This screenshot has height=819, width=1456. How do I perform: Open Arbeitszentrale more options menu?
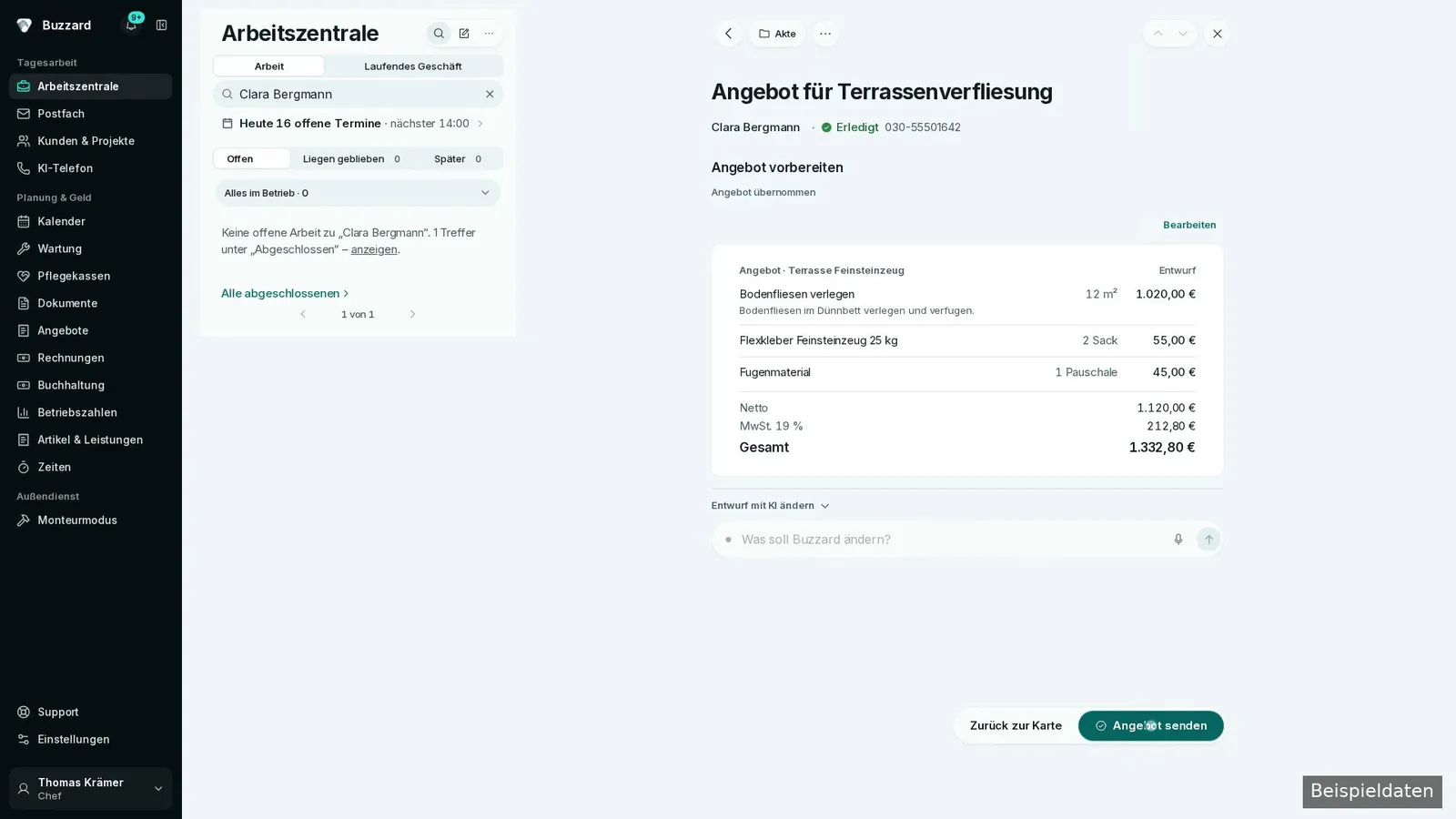pyautogui.click(x=489, y=34)
